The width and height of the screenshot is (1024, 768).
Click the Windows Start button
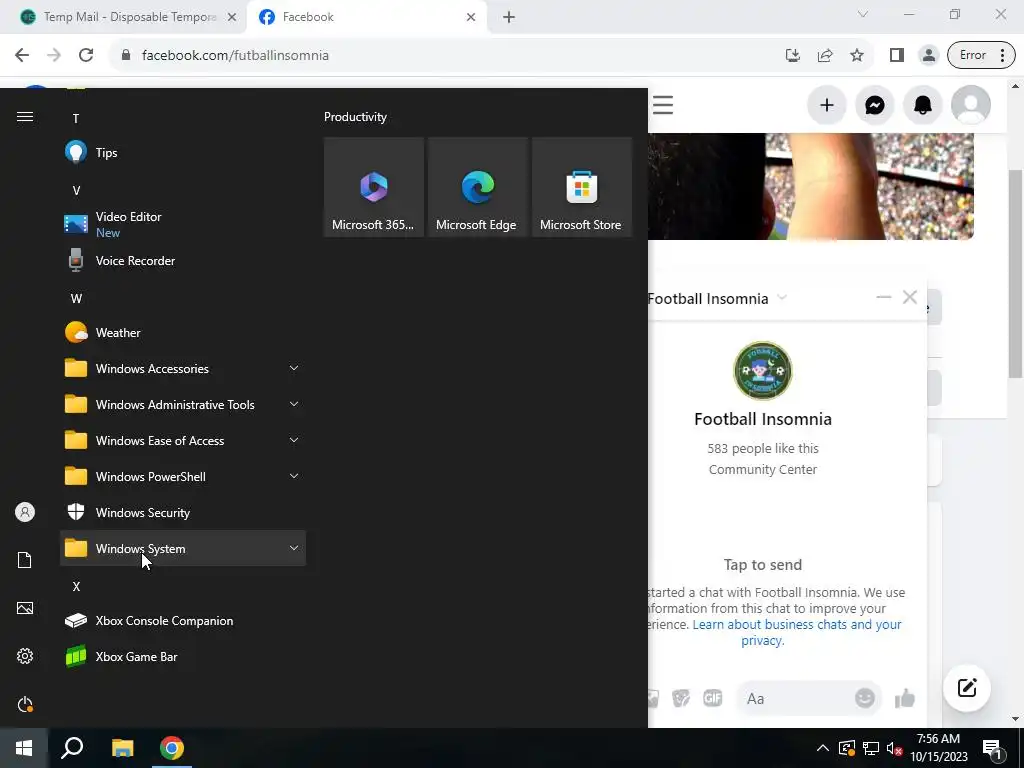pos(24,748)
